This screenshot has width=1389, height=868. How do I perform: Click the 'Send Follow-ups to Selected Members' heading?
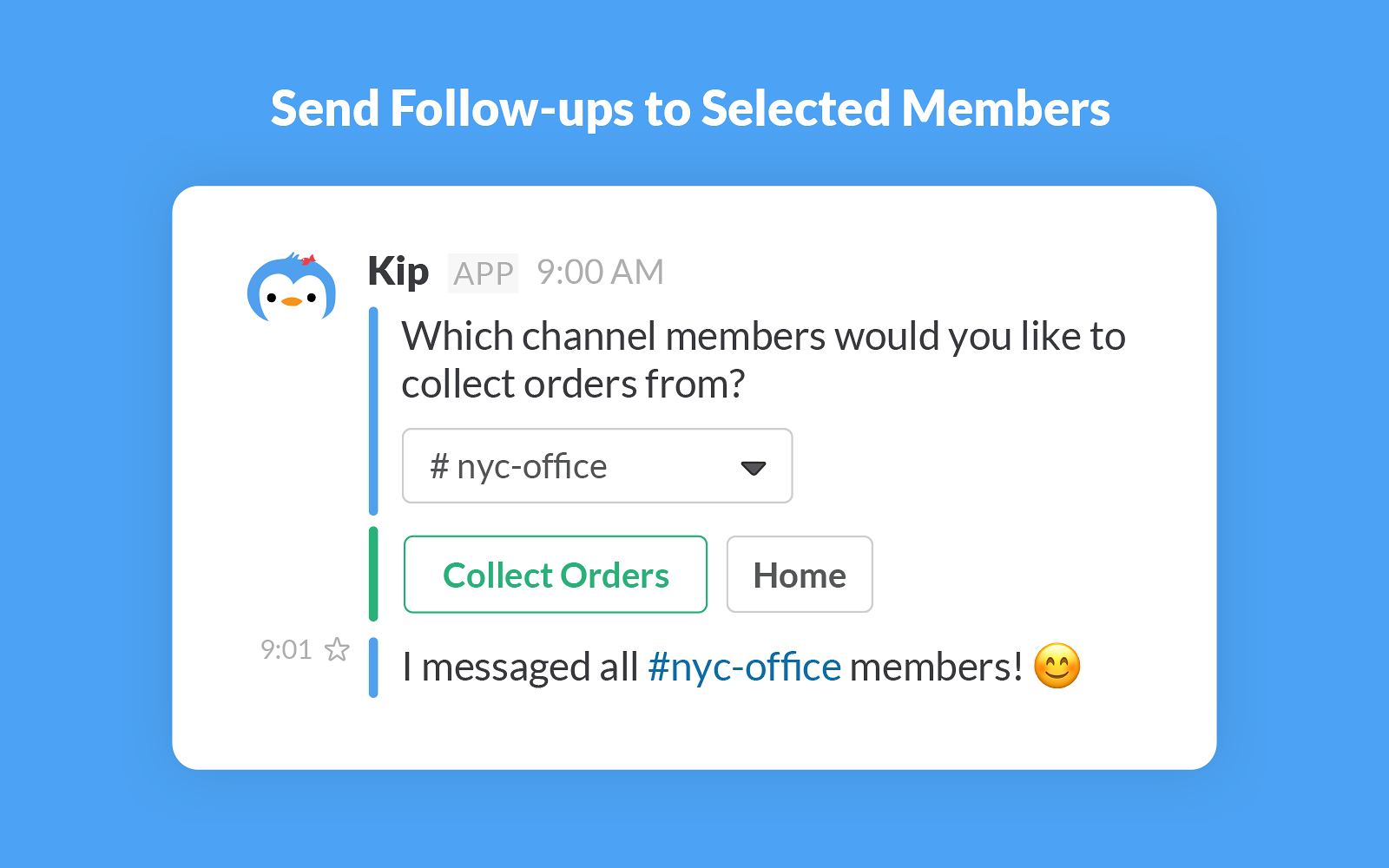[x=690, y=109]
